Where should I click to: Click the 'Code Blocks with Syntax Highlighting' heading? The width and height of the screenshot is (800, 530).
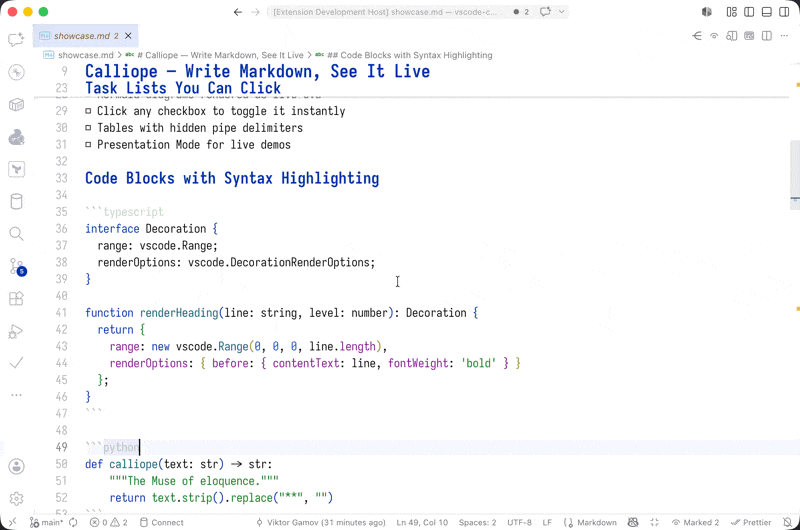pos(232,178)
